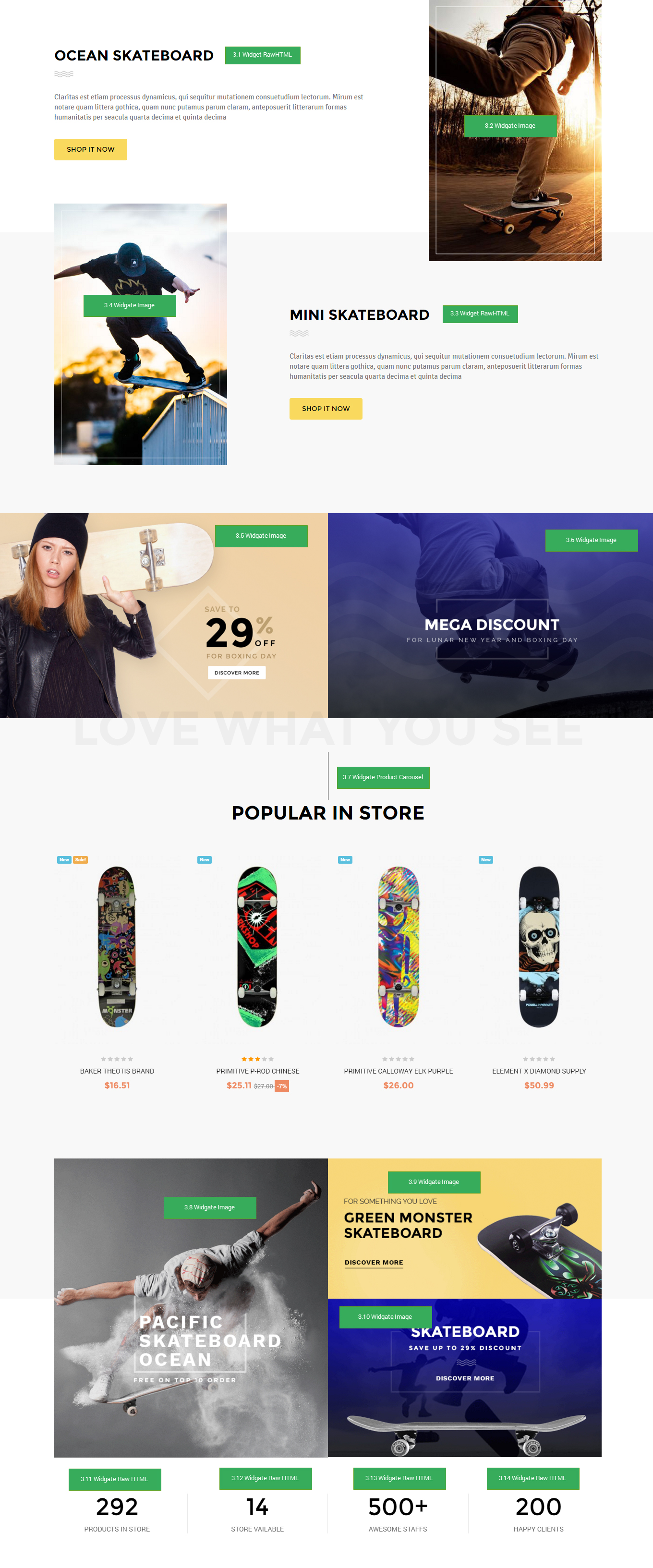The image size is (653, 1568).
Task: Click the Primitive P-Rod Chinese product title
Action: click(257, 1071)
